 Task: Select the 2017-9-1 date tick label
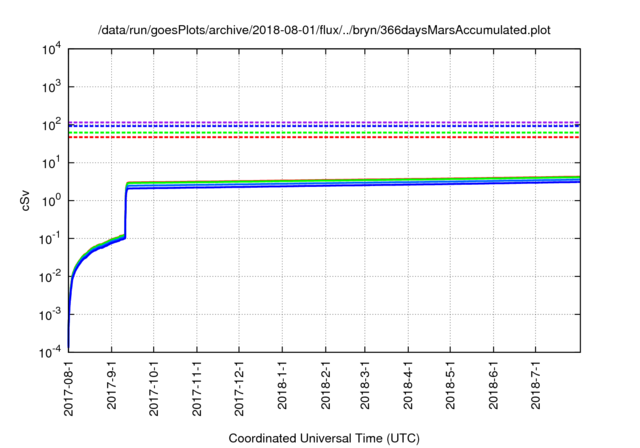click(111, 385)
